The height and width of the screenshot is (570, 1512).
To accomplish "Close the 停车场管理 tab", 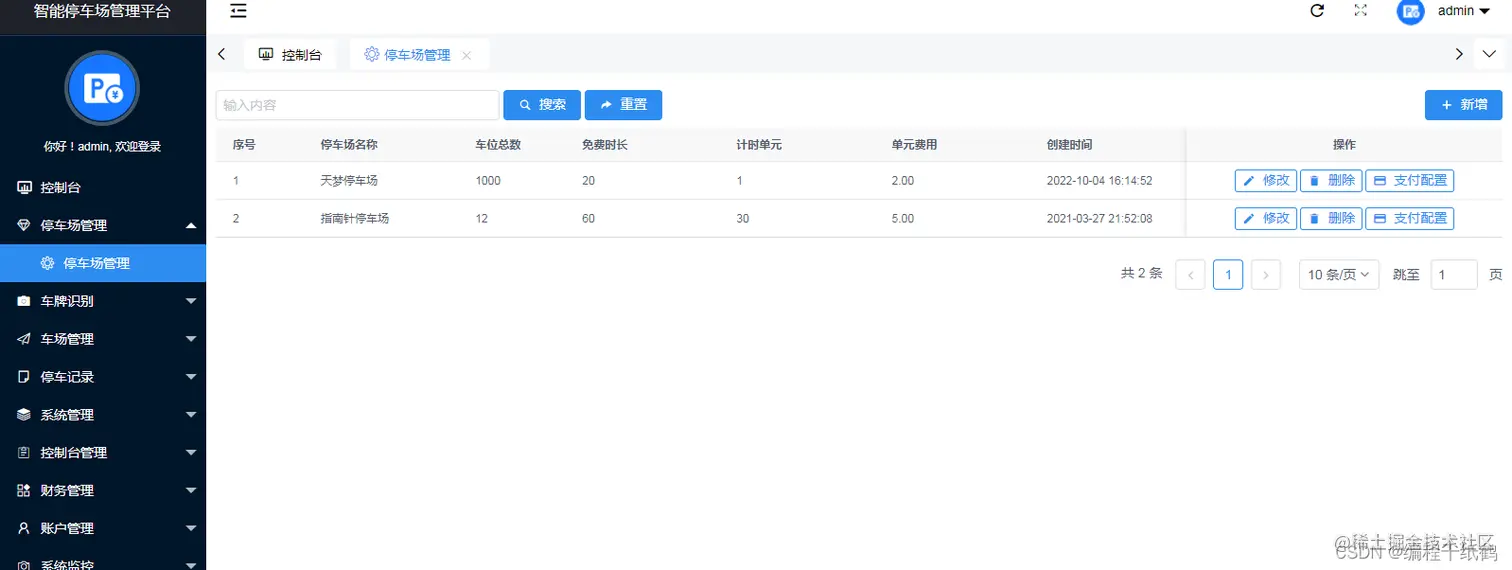I will click(x=466, y=56).
